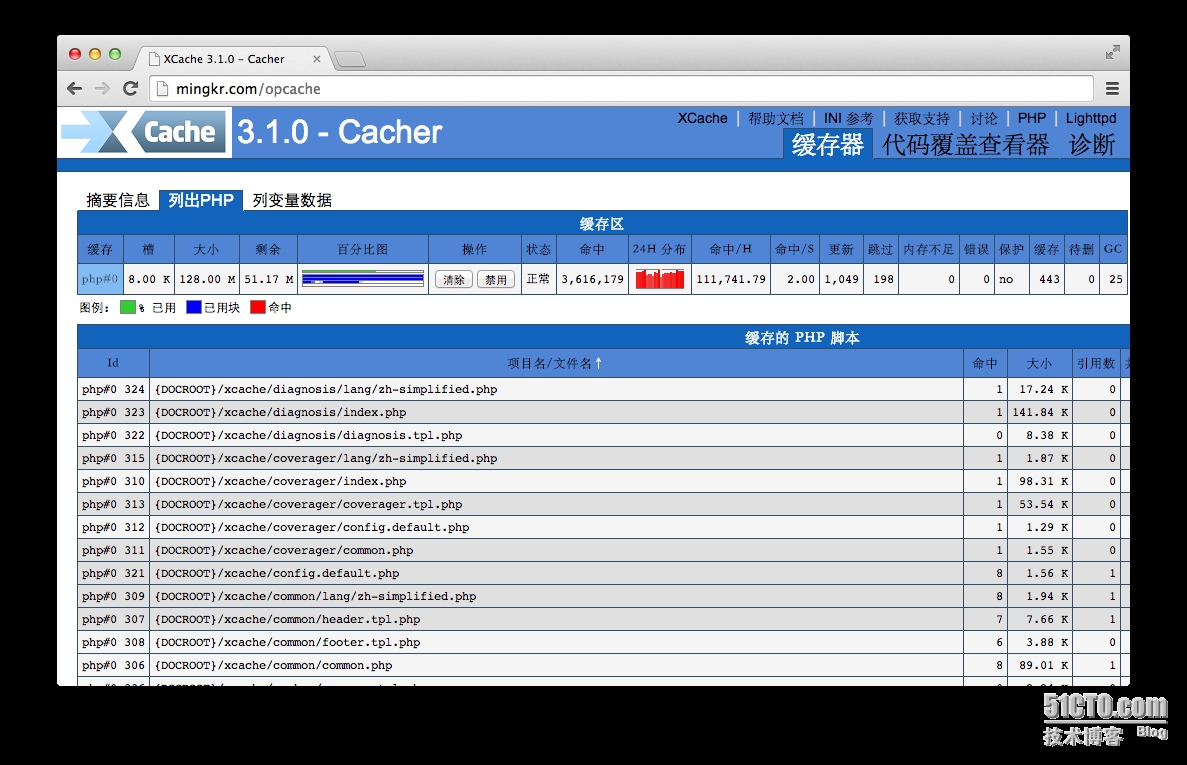This screenshot has height=765, width=1187.
Task: Open the 获取支持 support link
Action: pos(921,118)
